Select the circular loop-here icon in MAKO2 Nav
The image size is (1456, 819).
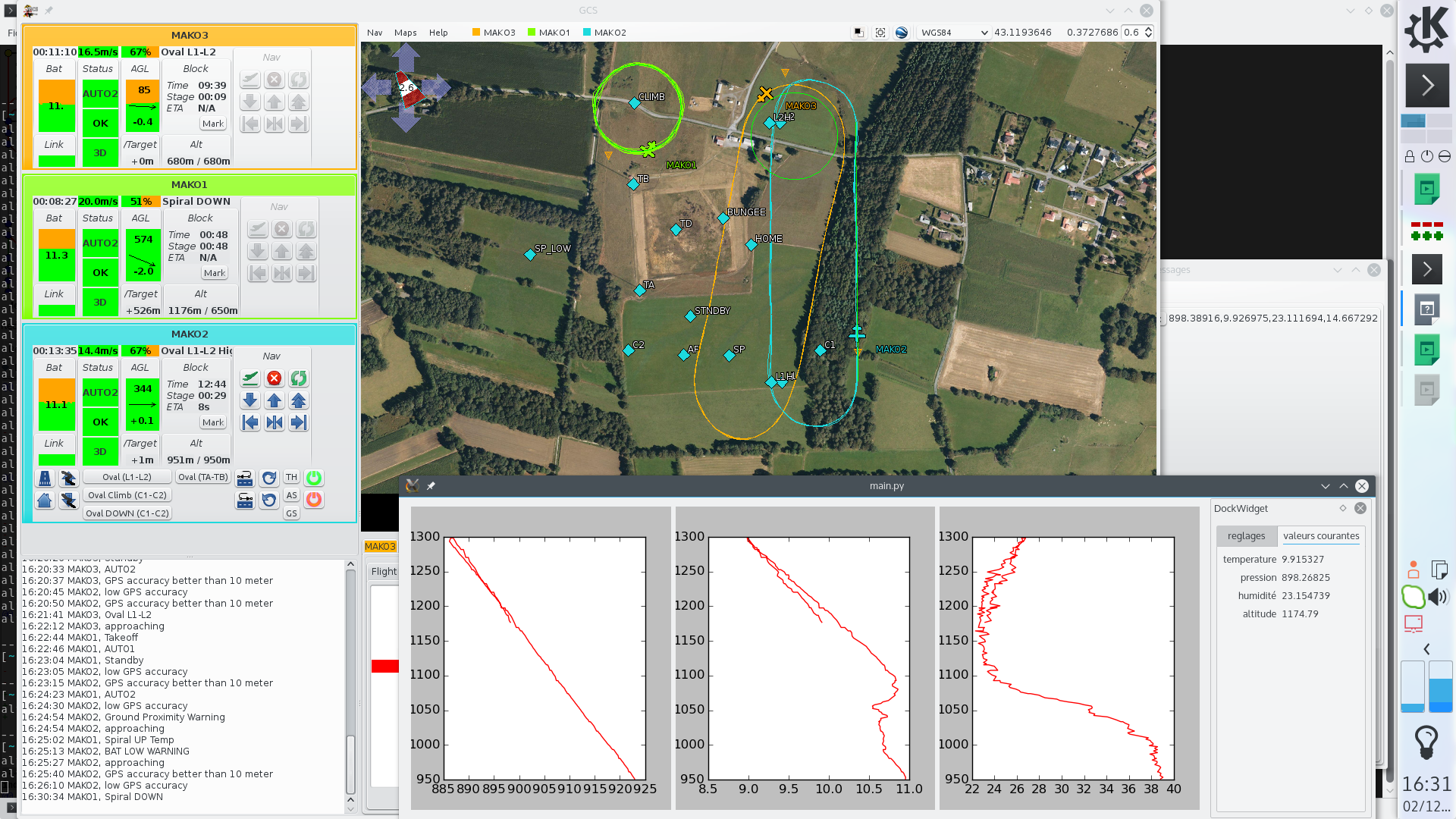[x=299, y=378]
